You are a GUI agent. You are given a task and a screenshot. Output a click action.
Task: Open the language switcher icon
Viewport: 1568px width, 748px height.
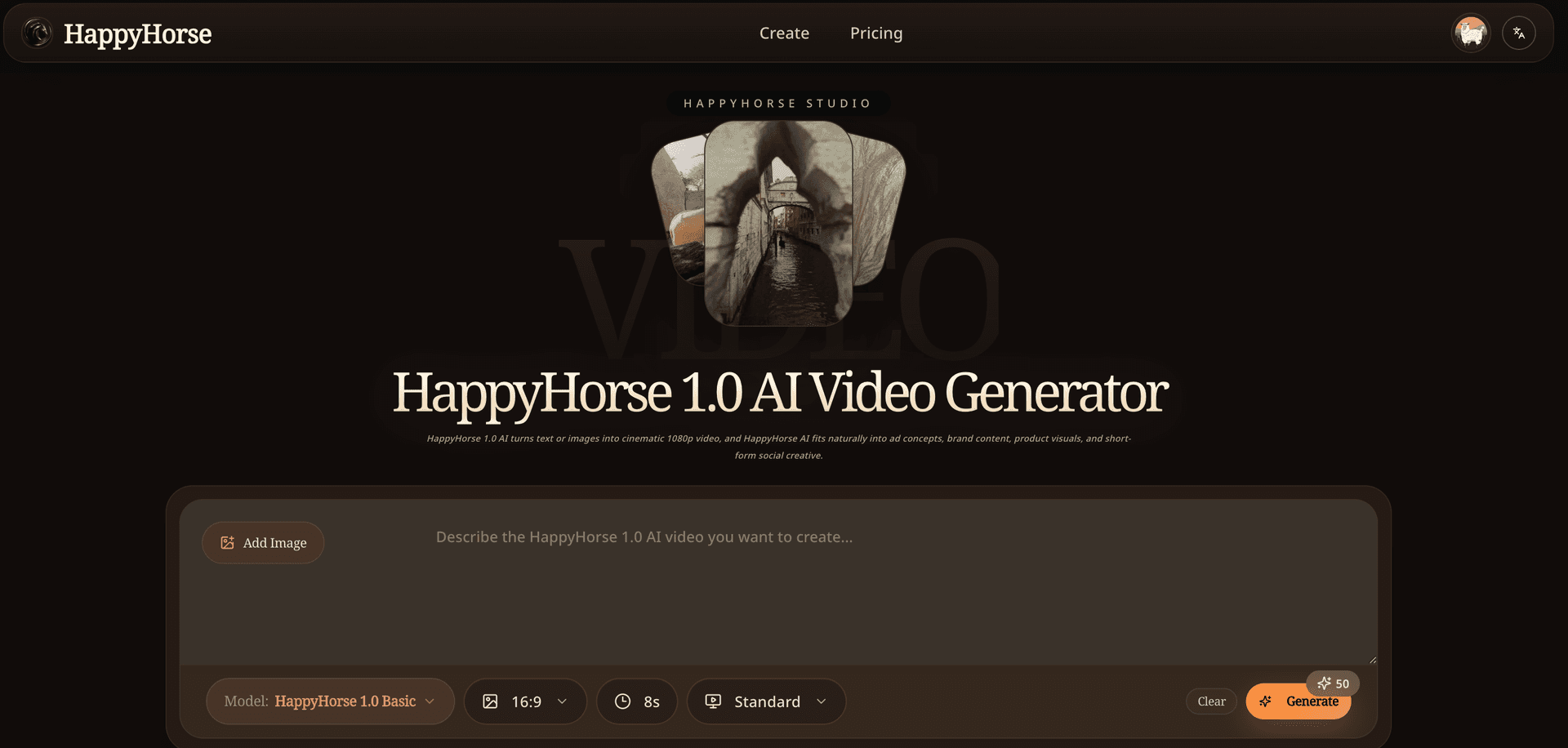1518,33
